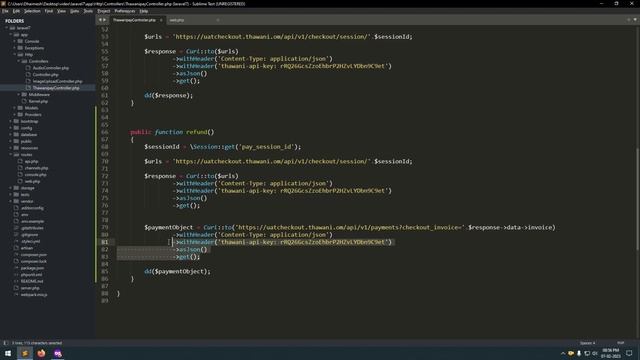Expand the resources folder

click(x=11, y=148)
